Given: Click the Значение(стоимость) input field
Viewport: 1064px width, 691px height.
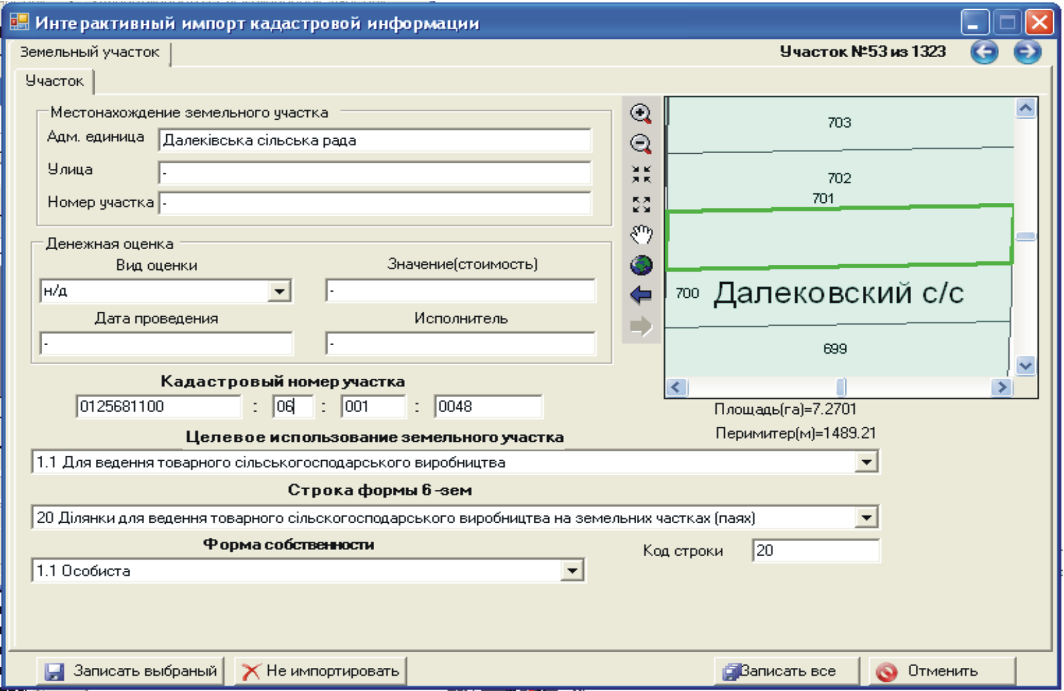Looking at the screenshot, I should [460, 291].
